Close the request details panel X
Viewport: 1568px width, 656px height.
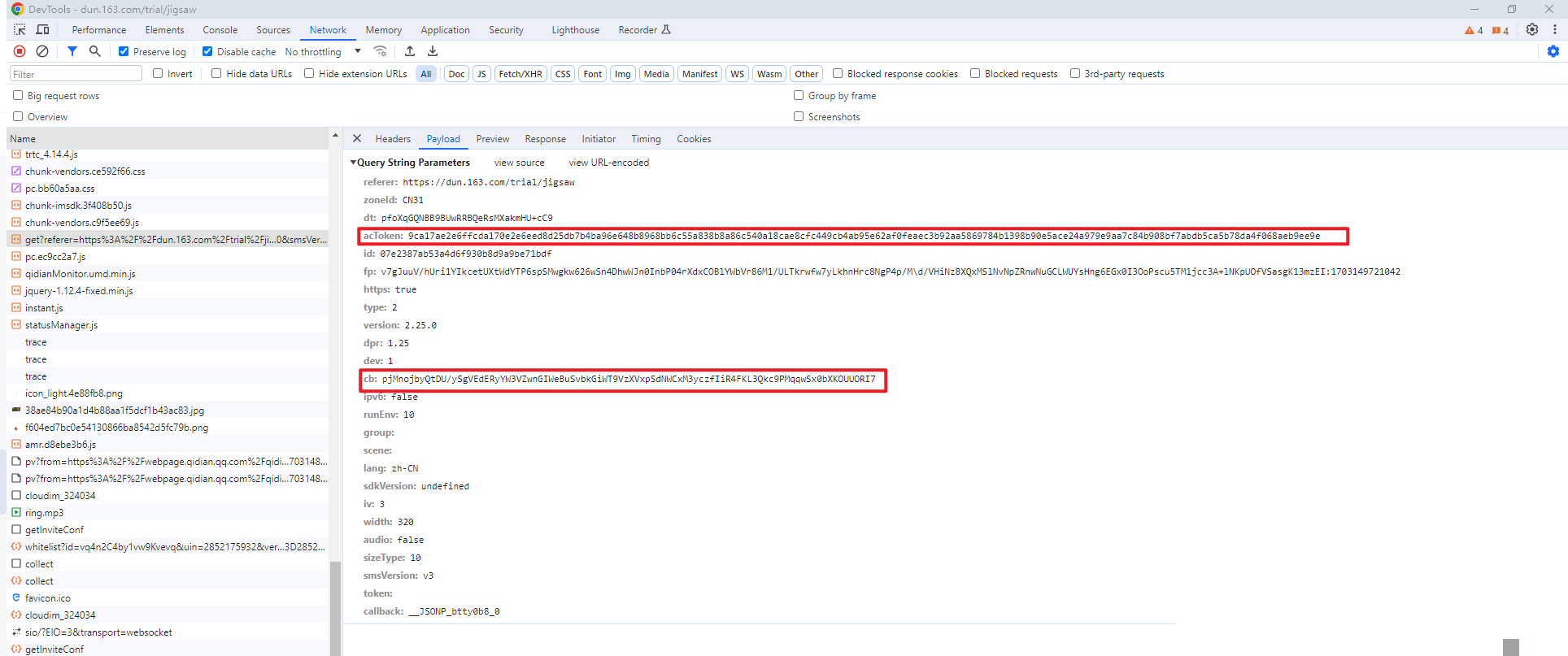[357, 139]
